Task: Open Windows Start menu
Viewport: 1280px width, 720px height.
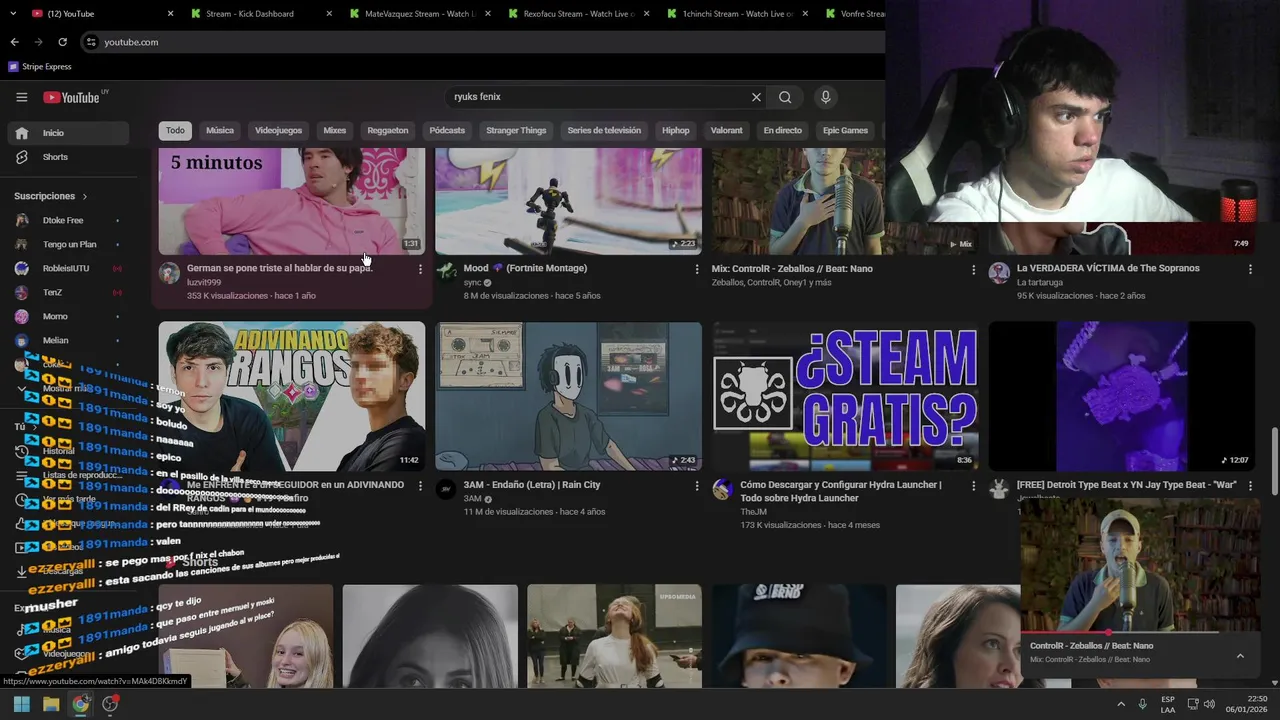Action: pyautogui.click(x=21, y=704)
